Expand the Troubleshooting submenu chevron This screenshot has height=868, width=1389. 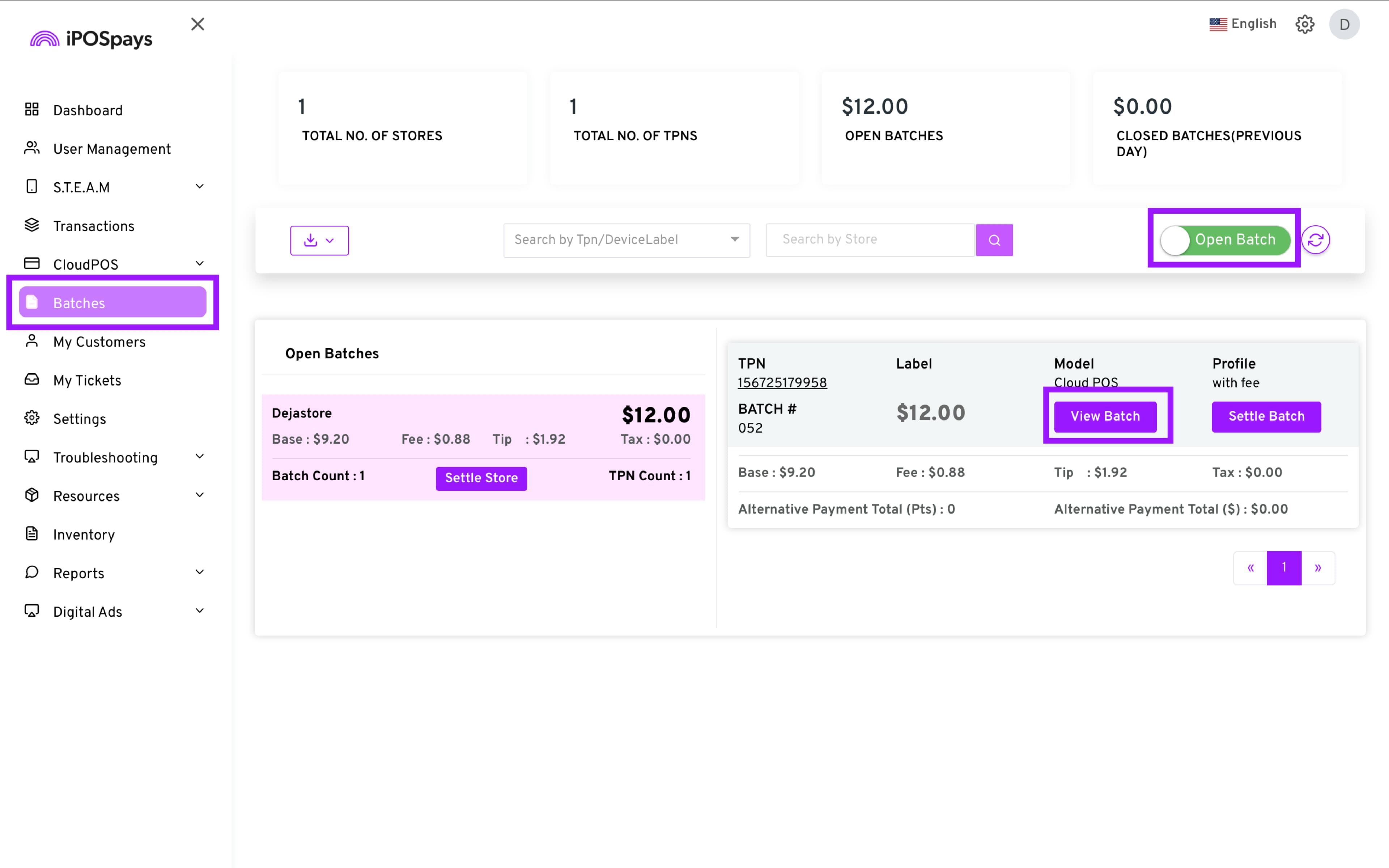(x=200, y=457)
